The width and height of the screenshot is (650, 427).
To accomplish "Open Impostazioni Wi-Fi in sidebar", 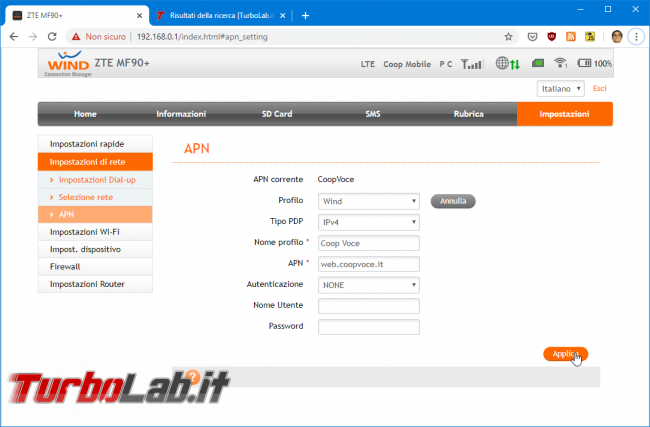I will tap(95, 232).
